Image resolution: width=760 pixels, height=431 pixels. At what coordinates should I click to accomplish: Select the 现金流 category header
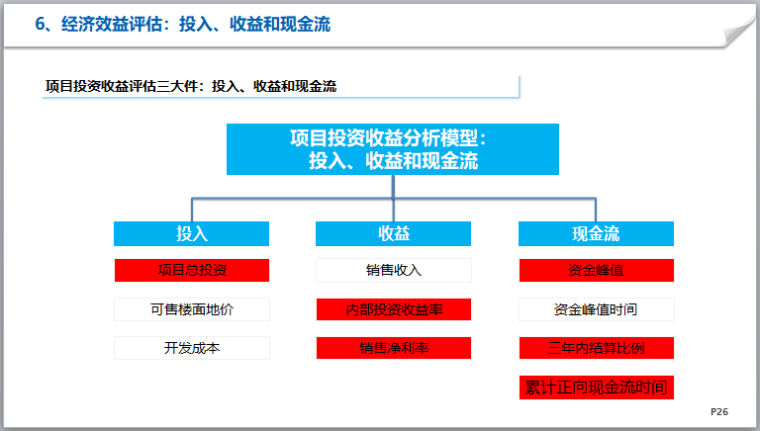[x=596, y=234]
